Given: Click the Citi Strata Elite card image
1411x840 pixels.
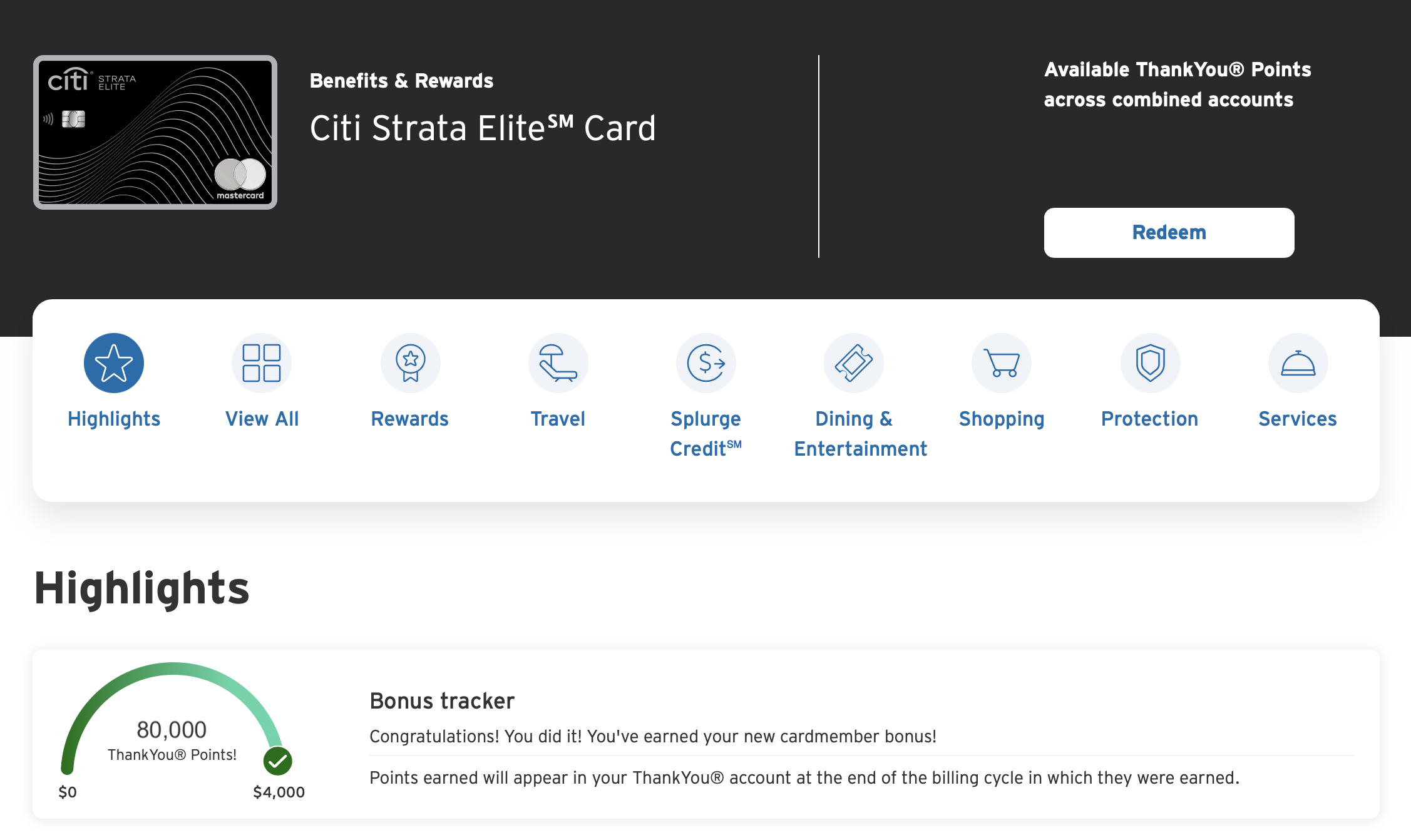Looking at the screenshot, I should (x=155, y=132).
